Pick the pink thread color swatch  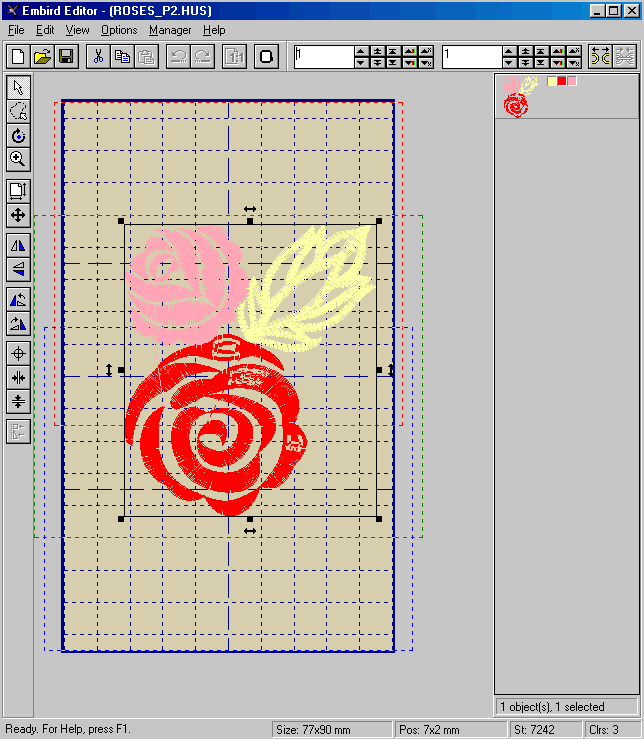pos(572,81)
